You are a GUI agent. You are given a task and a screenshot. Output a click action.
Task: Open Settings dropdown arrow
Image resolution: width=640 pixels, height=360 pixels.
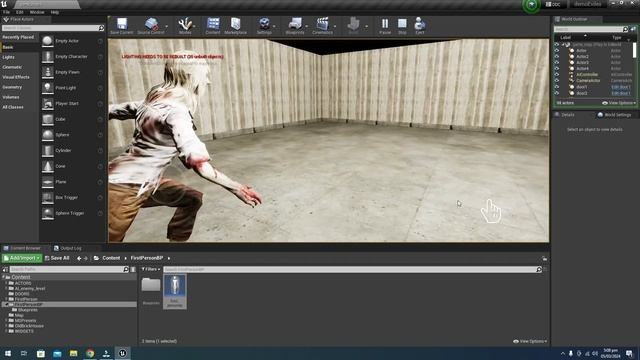274,26
